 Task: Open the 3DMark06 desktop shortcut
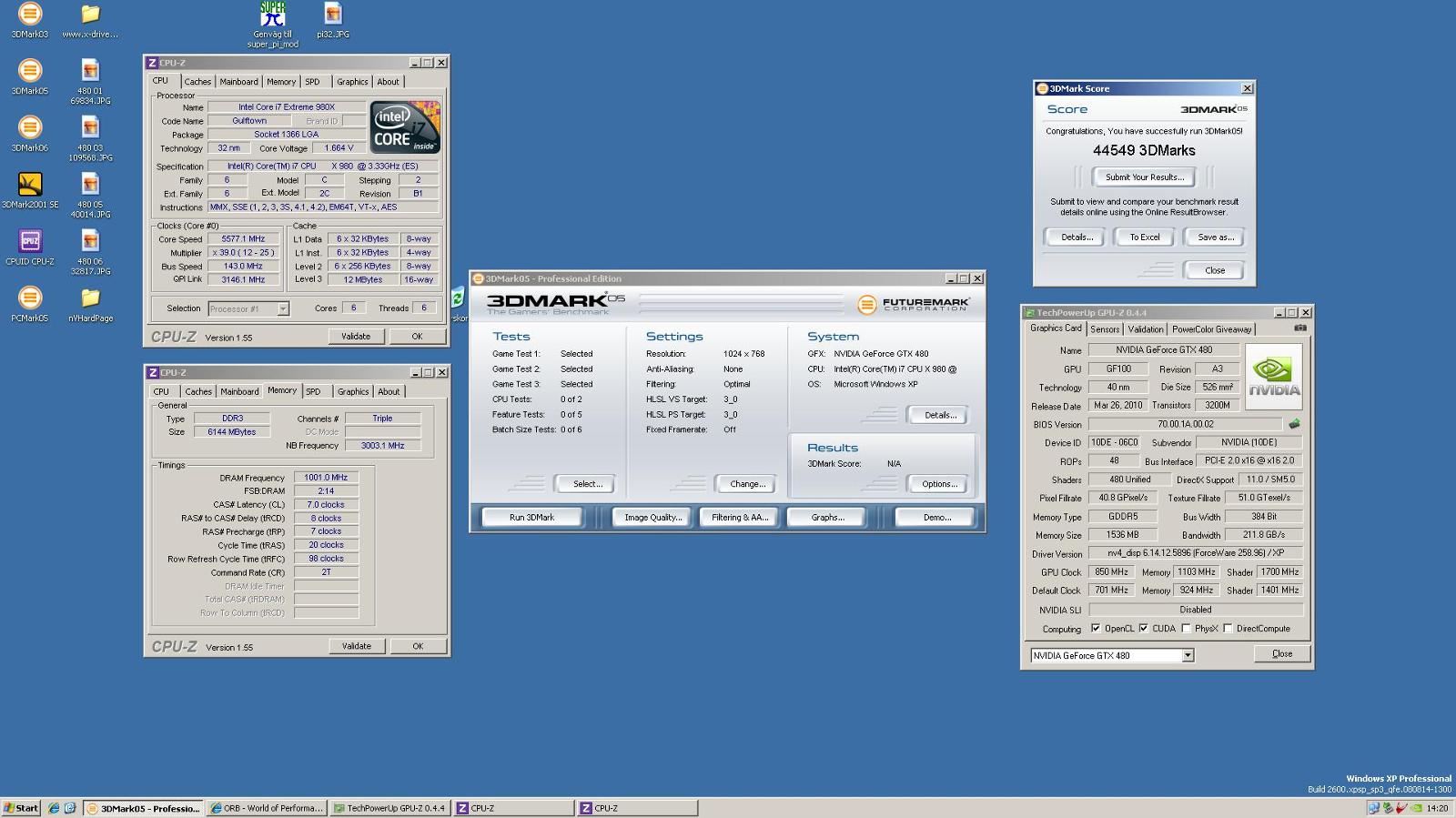[30, 134]
